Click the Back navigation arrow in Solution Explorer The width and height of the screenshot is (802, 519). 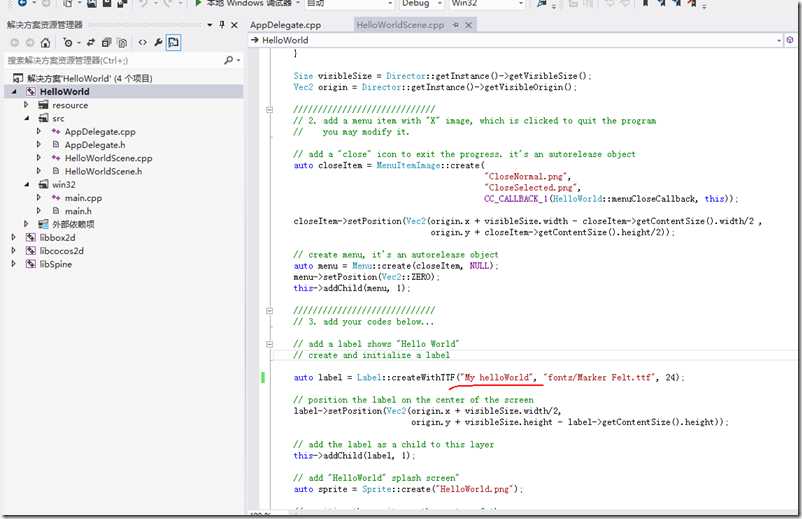click(x=14, y=42)
